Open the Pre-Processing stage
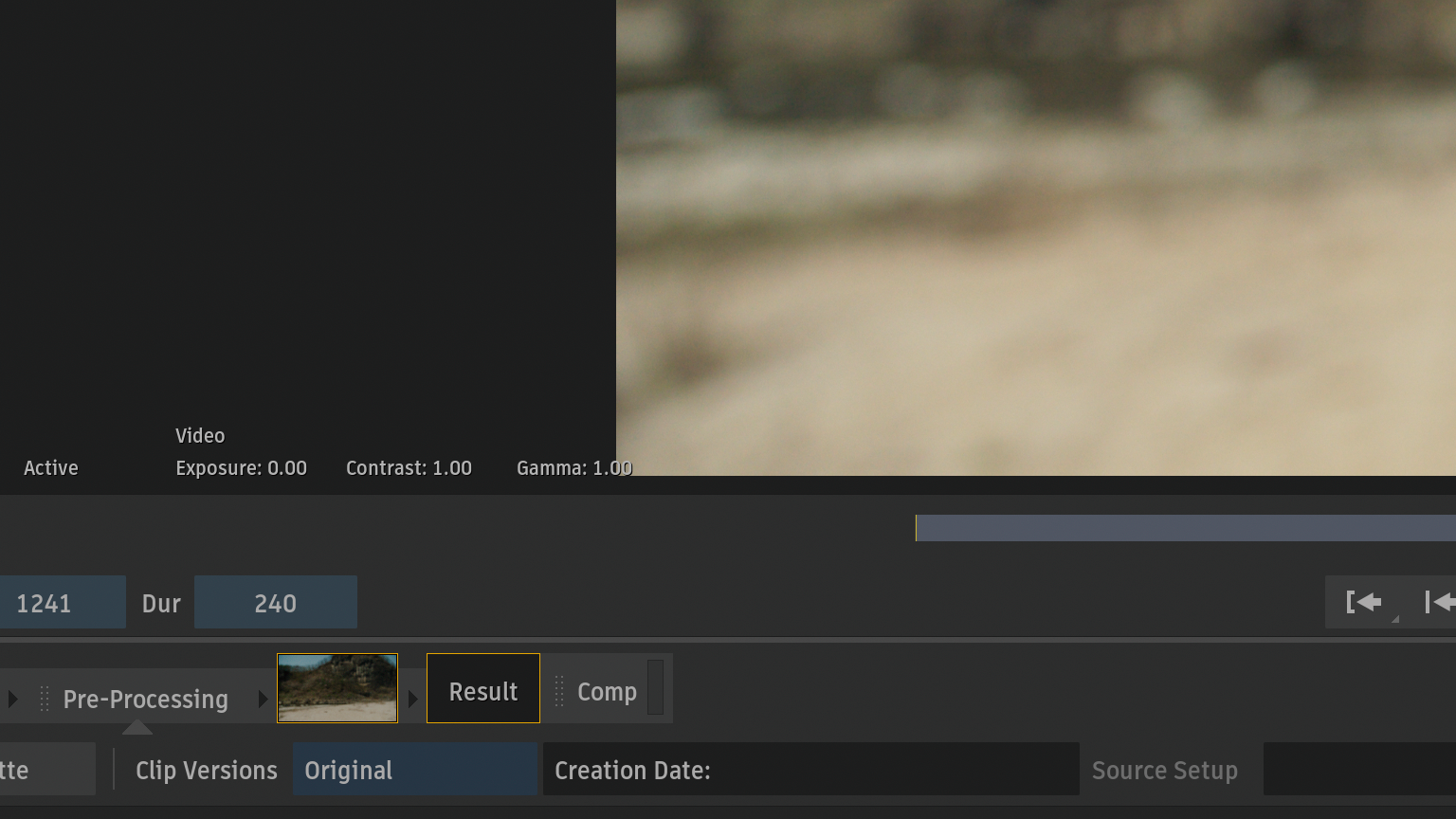 pos(146,700)
